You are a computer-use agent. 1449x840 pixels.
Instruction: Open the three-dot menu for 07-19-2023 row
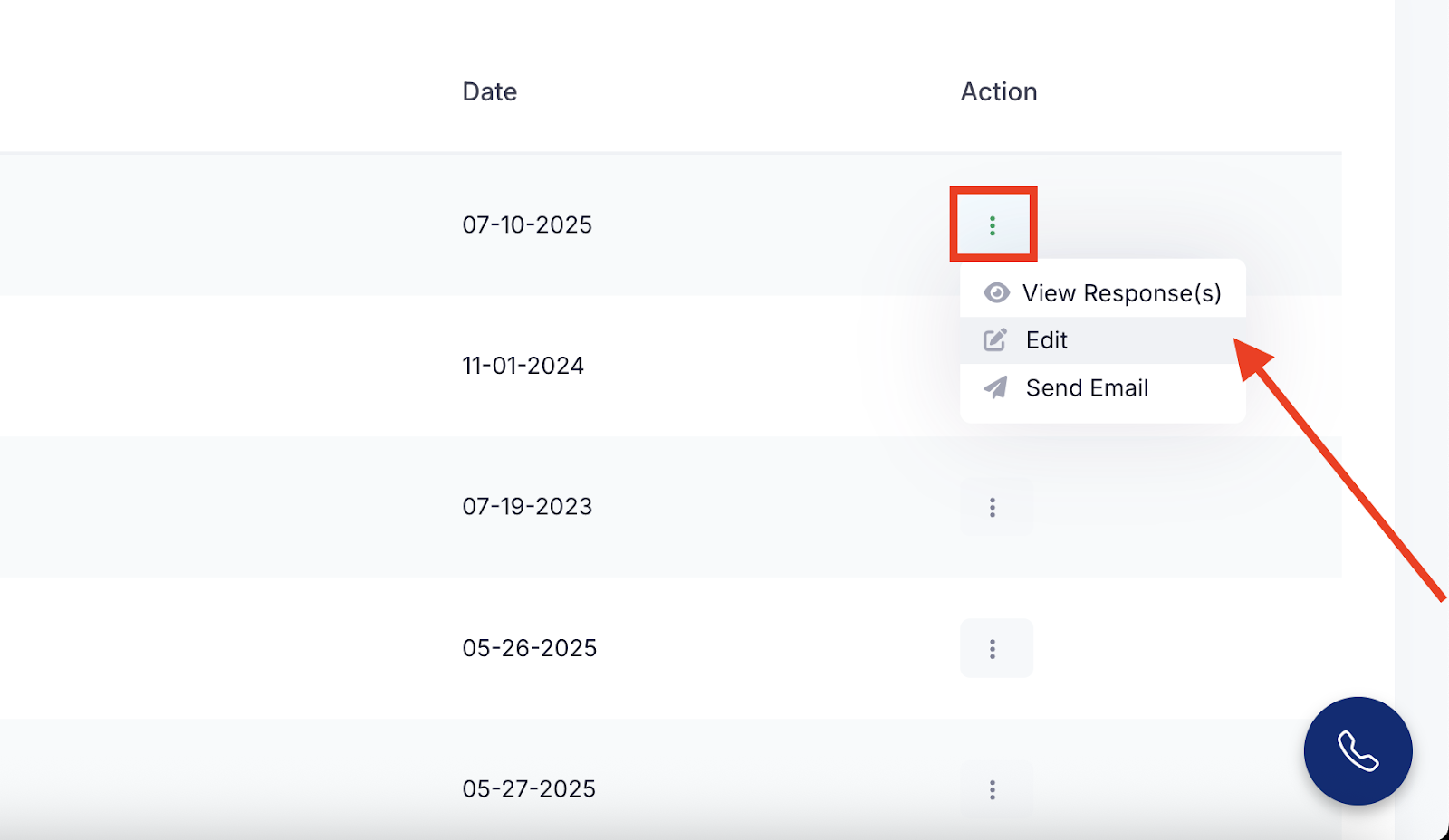[x=996, y=507]
